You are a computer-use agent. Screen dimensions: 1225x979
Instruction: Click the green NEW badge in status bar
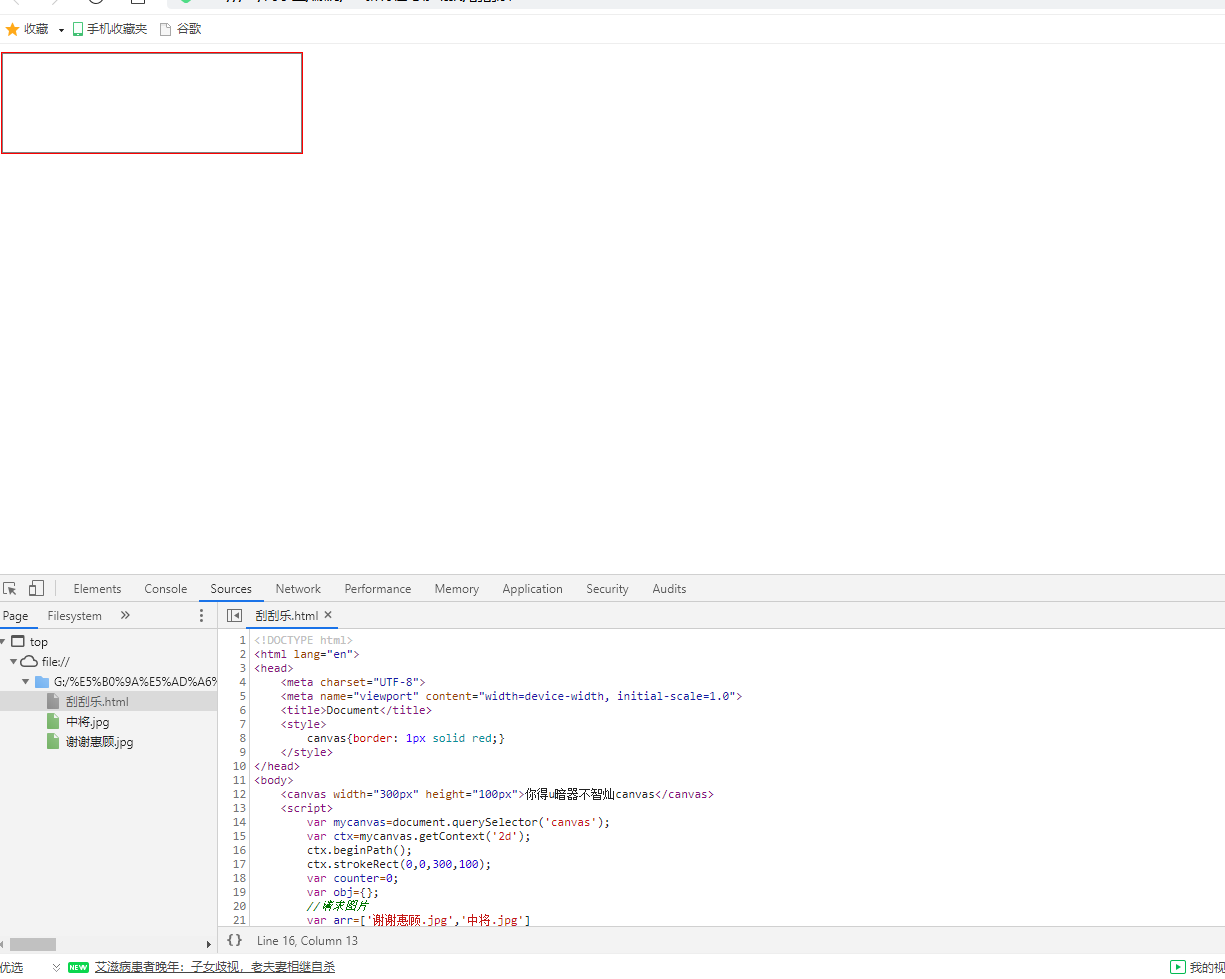coord(79,967)
